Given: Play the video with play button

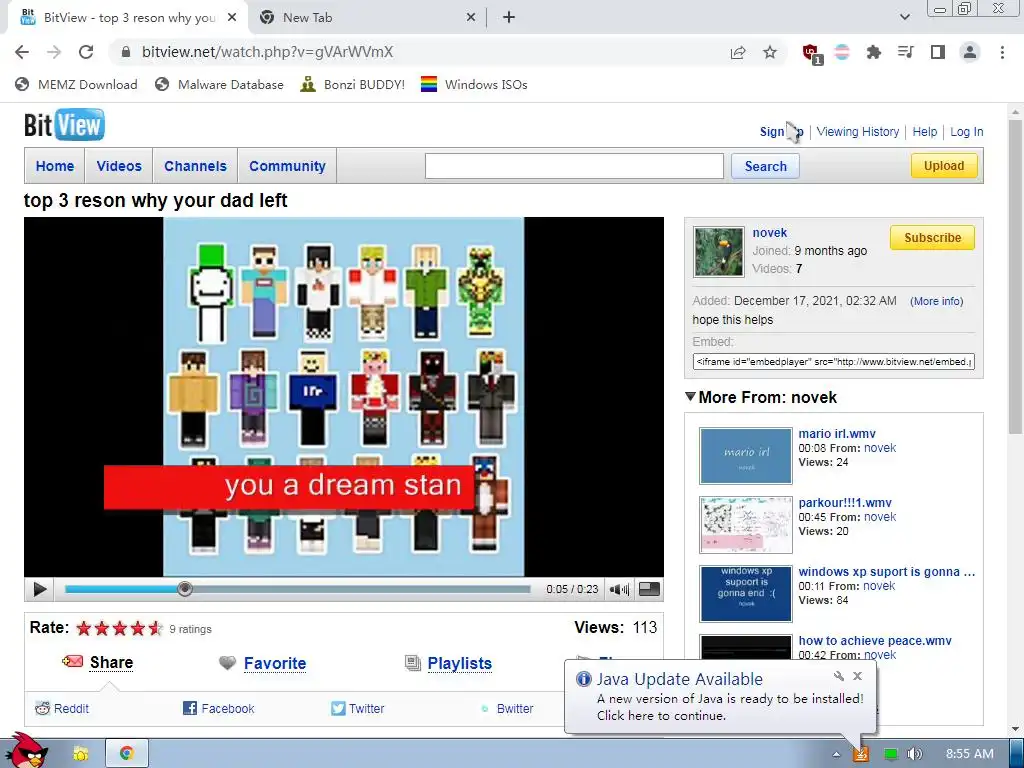Looking at the screenshot, I should coord(40,589).
